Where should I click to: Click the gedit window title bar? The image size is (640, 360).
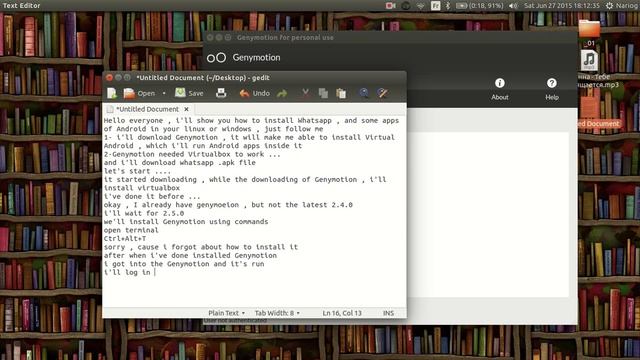pyautogui.click(x=254, y=78)
